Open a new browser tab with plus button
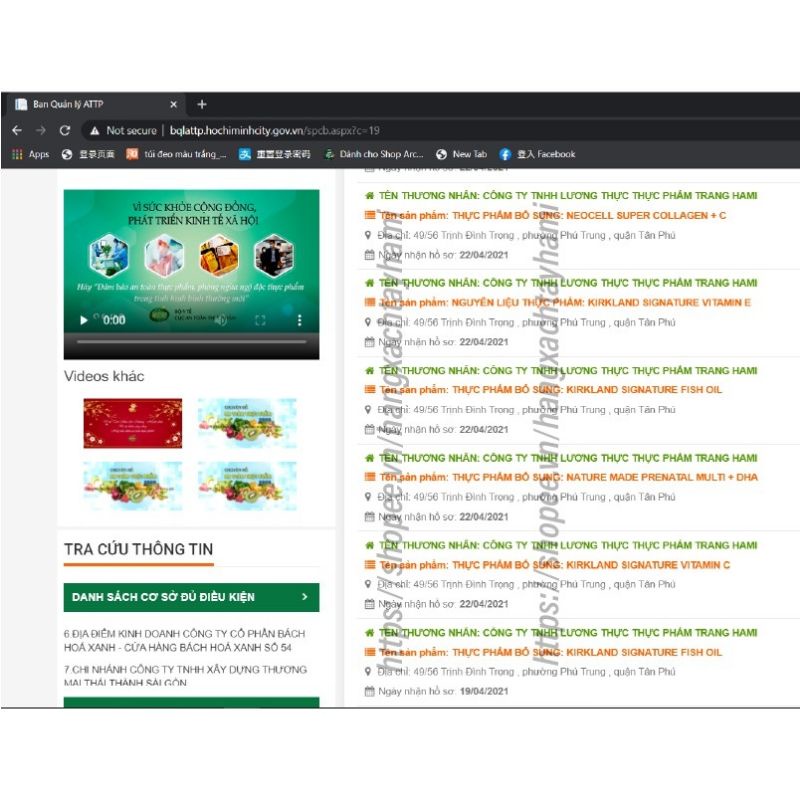 pyautogui.click(x=201, y=104)
